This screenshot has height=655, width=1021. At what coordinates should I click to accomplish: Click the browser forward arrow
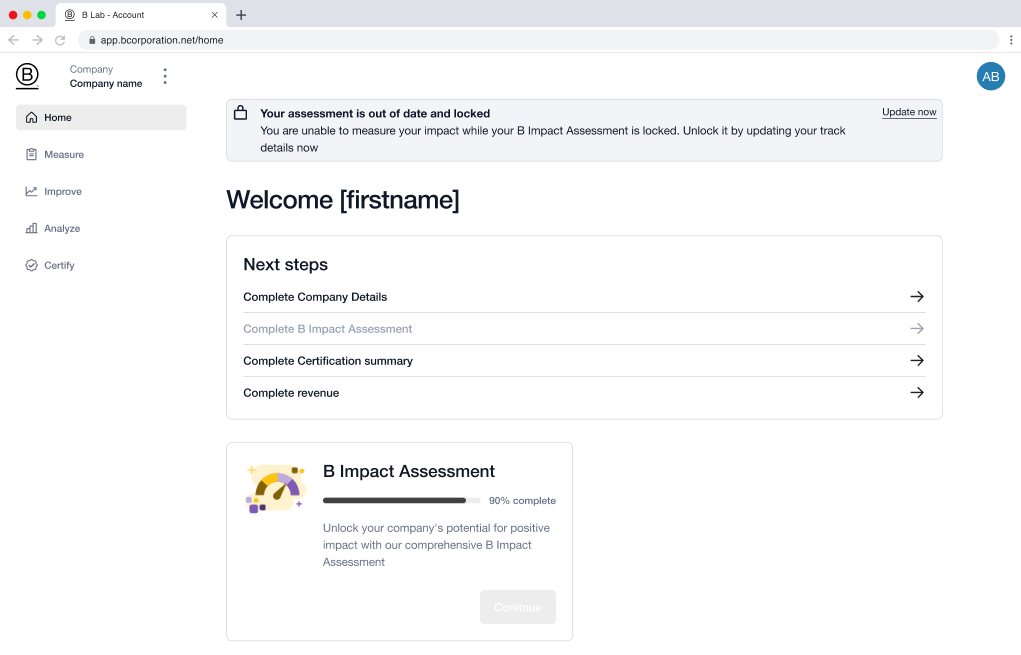coord(37,40)
